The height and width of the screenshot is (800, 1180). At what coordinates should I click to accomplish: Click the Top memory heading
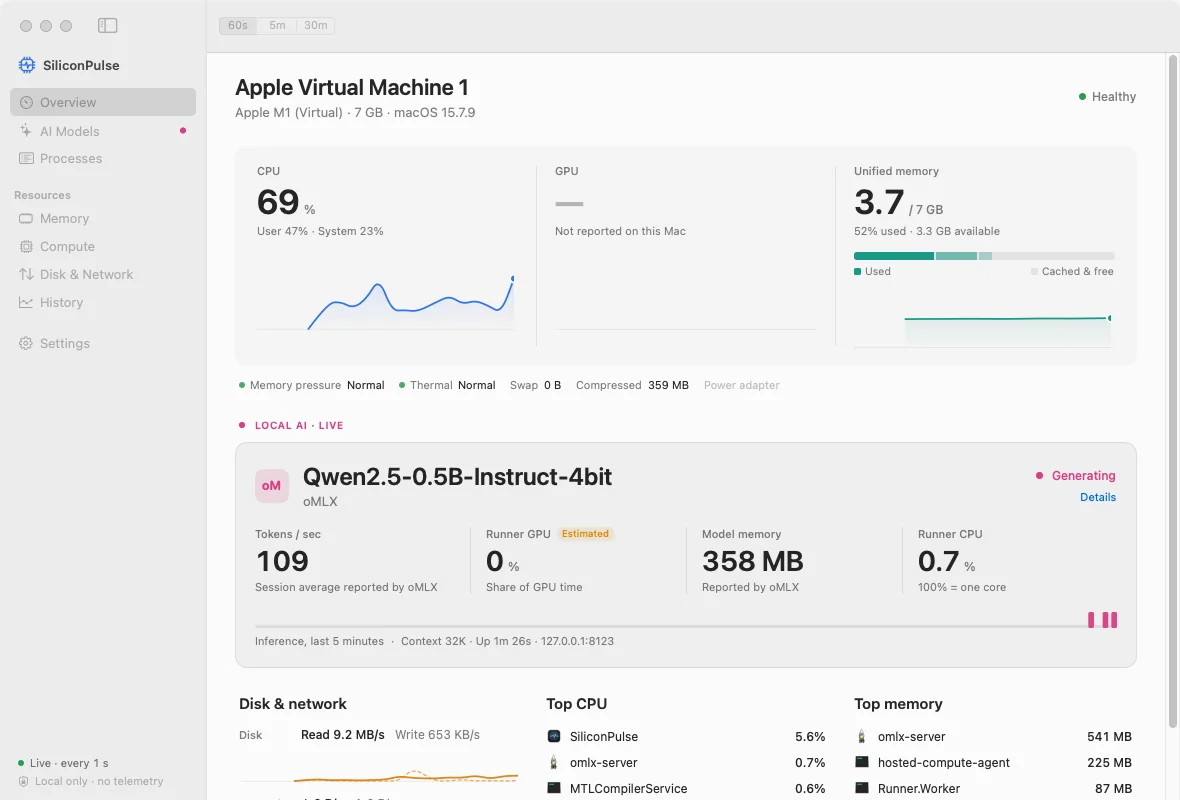898,704
